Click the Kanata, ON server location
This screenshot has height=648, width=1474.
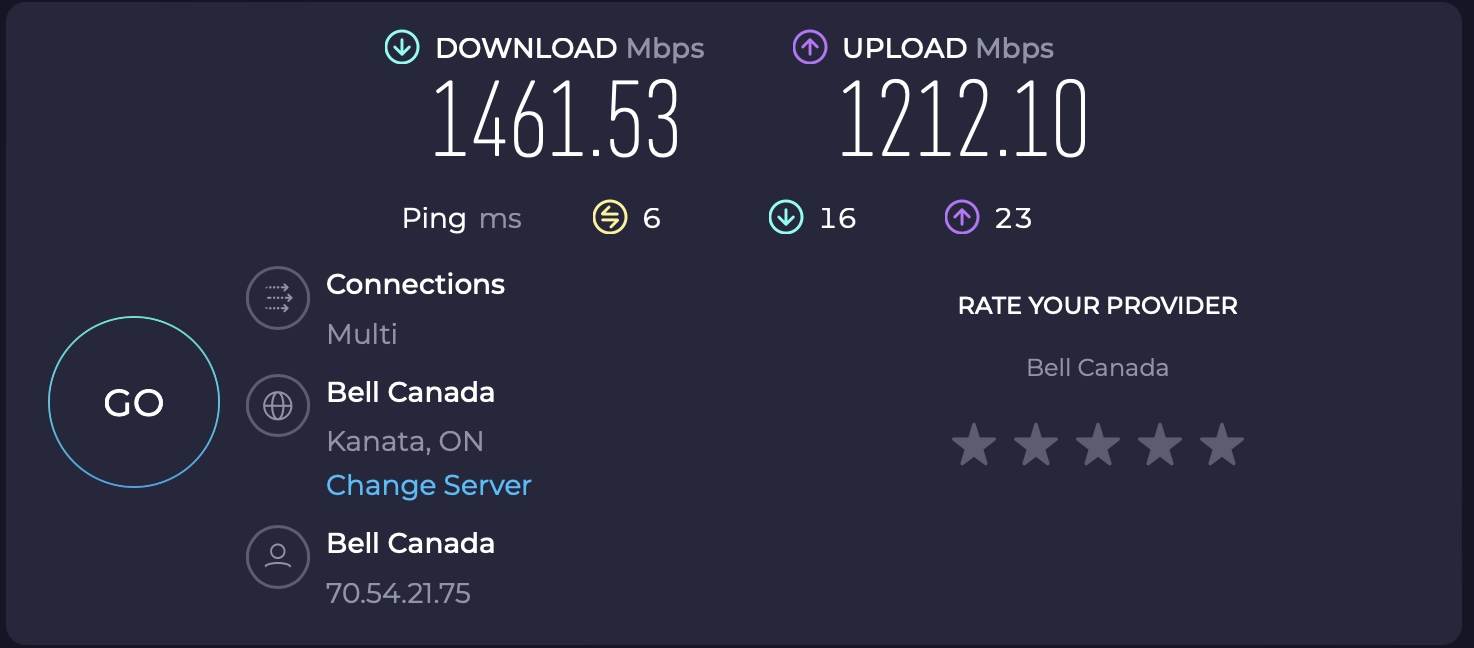405,441
